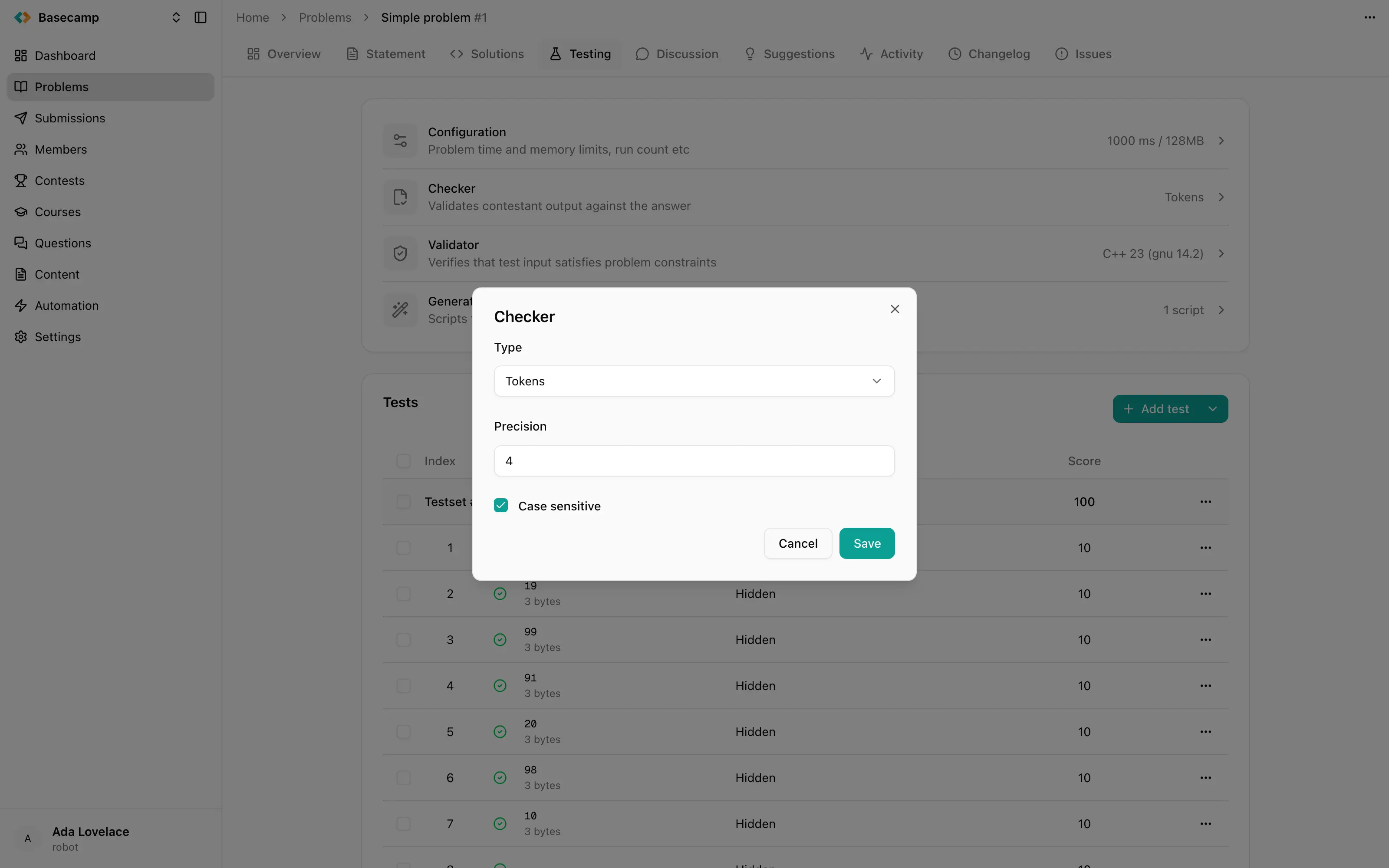Image resolution: width=1389 pixels, height=868 pixels.
Task: Click the Automation lightning icon
Action: (21, 306)
